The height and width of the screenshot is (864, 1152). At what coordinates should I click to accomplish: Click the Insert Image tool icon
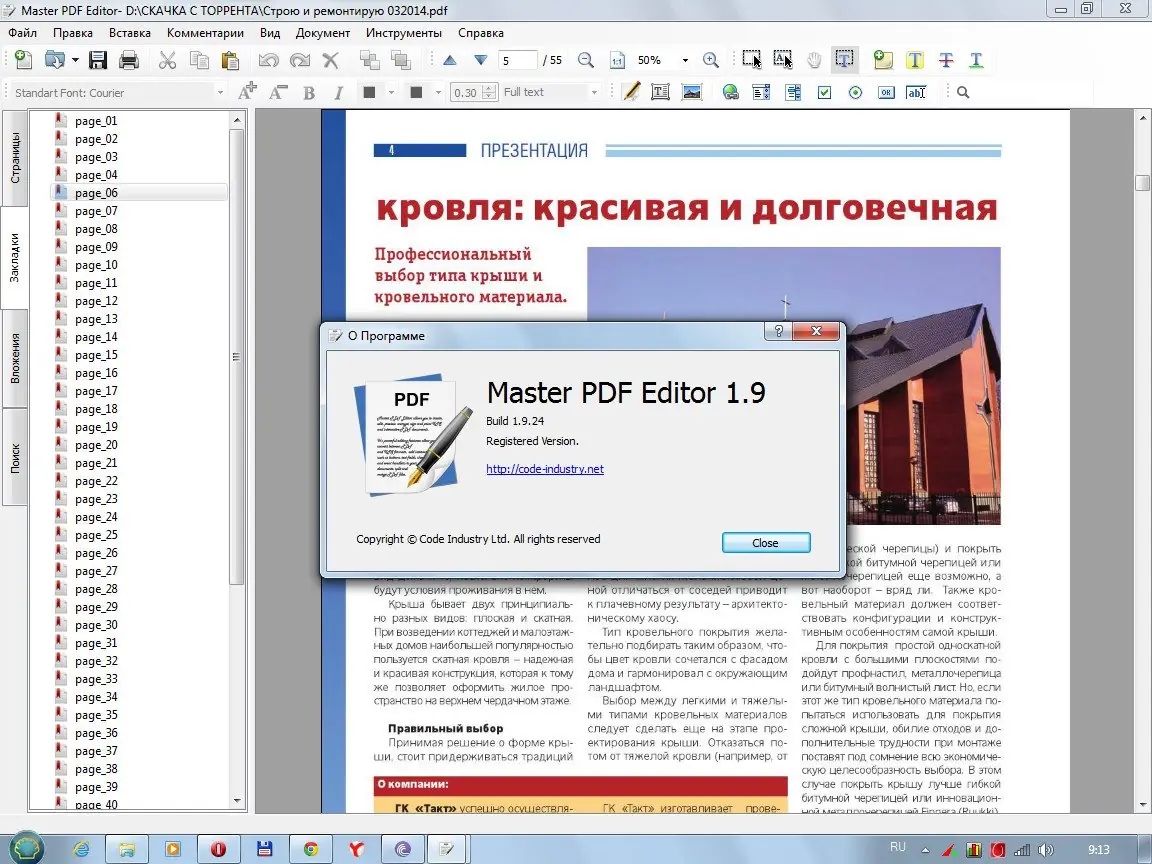point(691,92)
